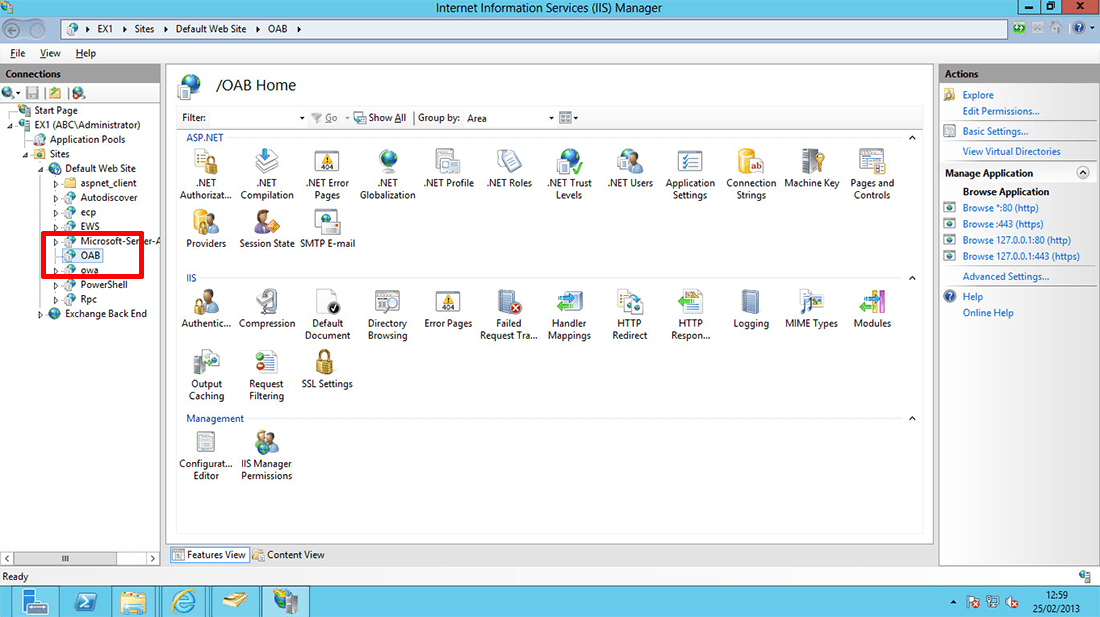
Task: Open the View menu
Action: [x=50, y=53]
